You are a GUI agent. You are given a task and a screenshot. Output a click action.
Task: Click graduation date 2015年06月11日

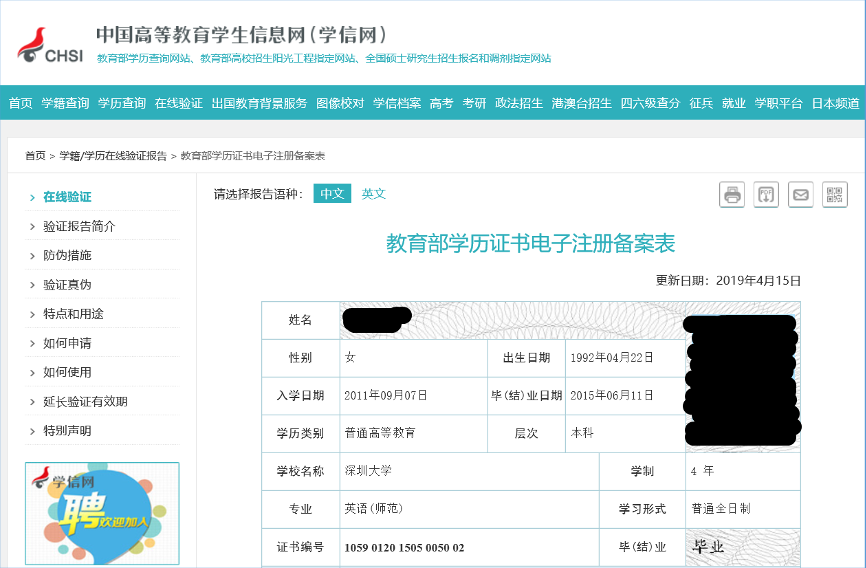pos(612,396)
